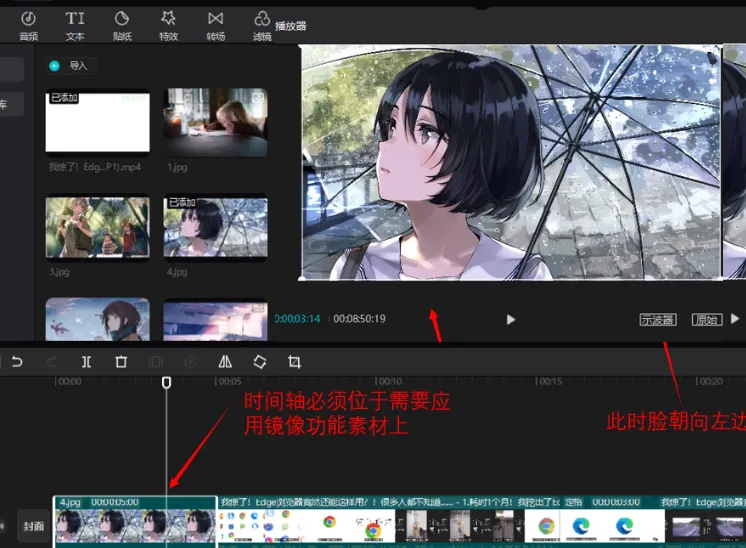This screenshot has width=746, height=548.
Task: Select the 3.jpg media thumbnail
Action: pos(98,227)
